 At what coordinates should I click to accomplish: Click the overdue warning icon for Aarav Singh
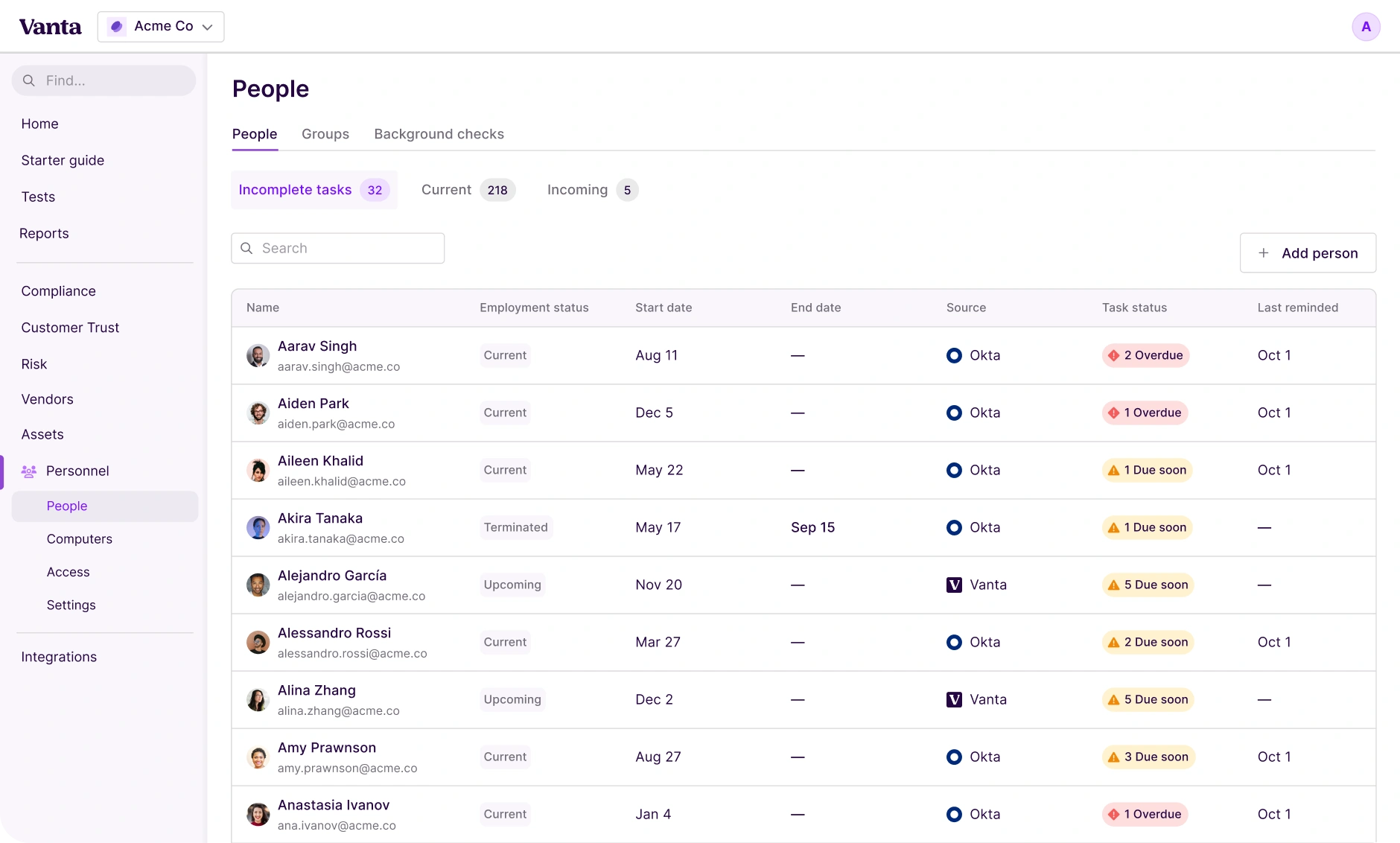tap(1114, 356)
